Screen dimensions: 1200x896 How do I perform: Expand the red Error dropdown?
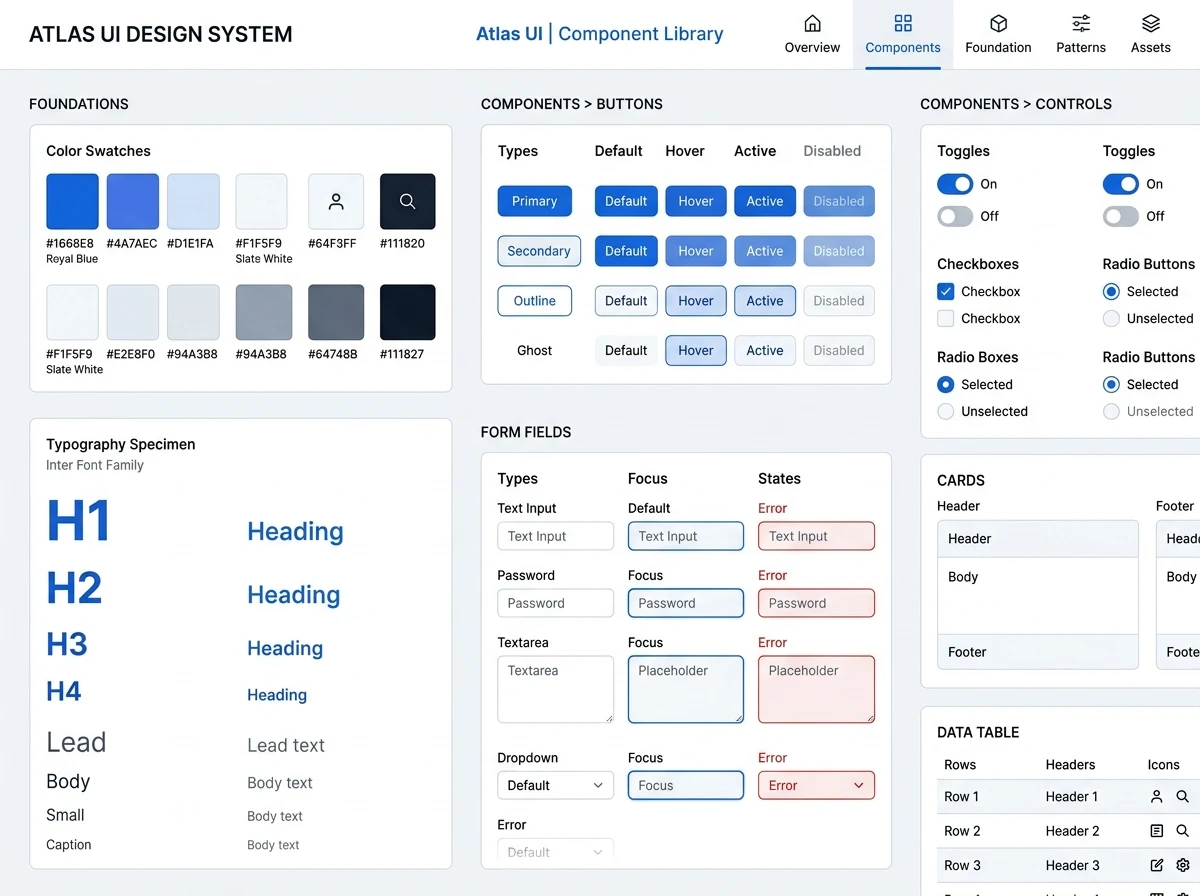[x=816, y=785]
